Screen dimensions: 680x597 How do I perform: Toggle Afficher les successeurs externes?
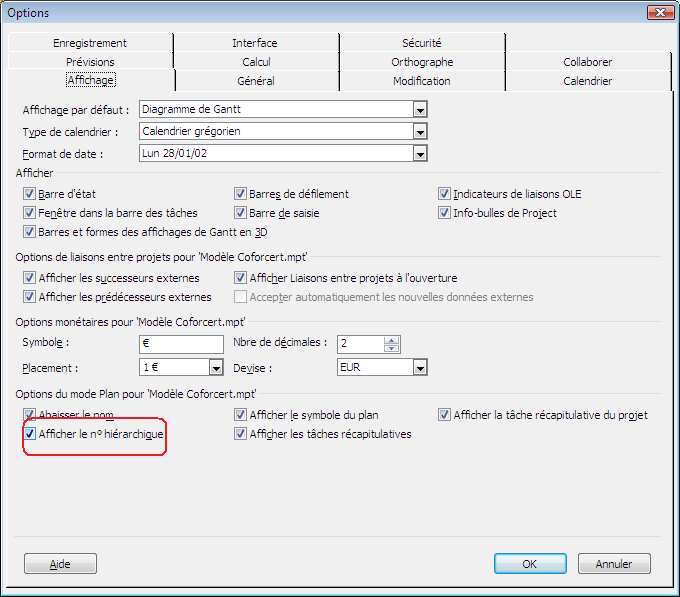tap(29, 278)
